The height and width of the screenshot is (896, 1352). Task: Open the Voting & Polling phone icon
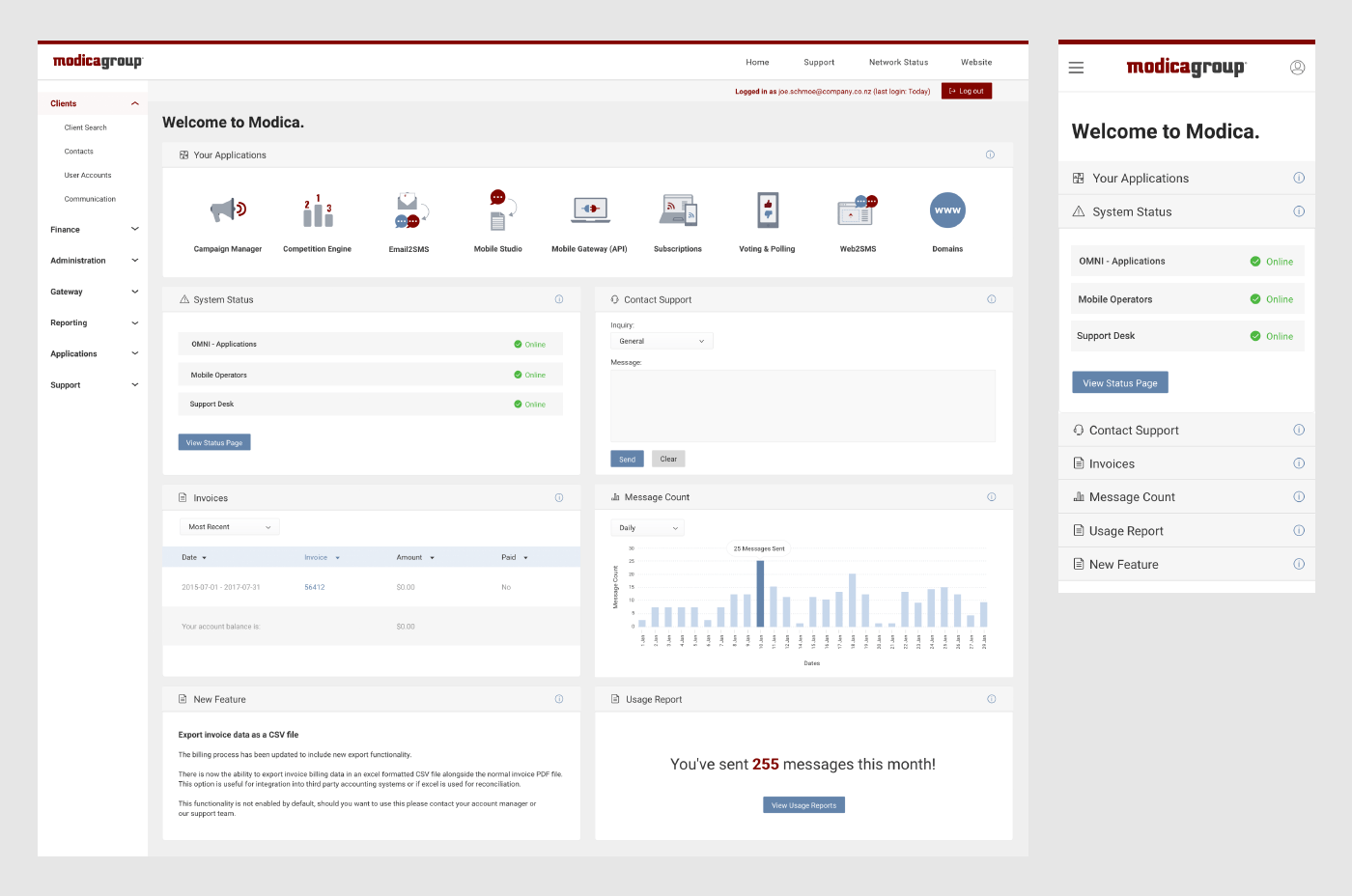768,210
